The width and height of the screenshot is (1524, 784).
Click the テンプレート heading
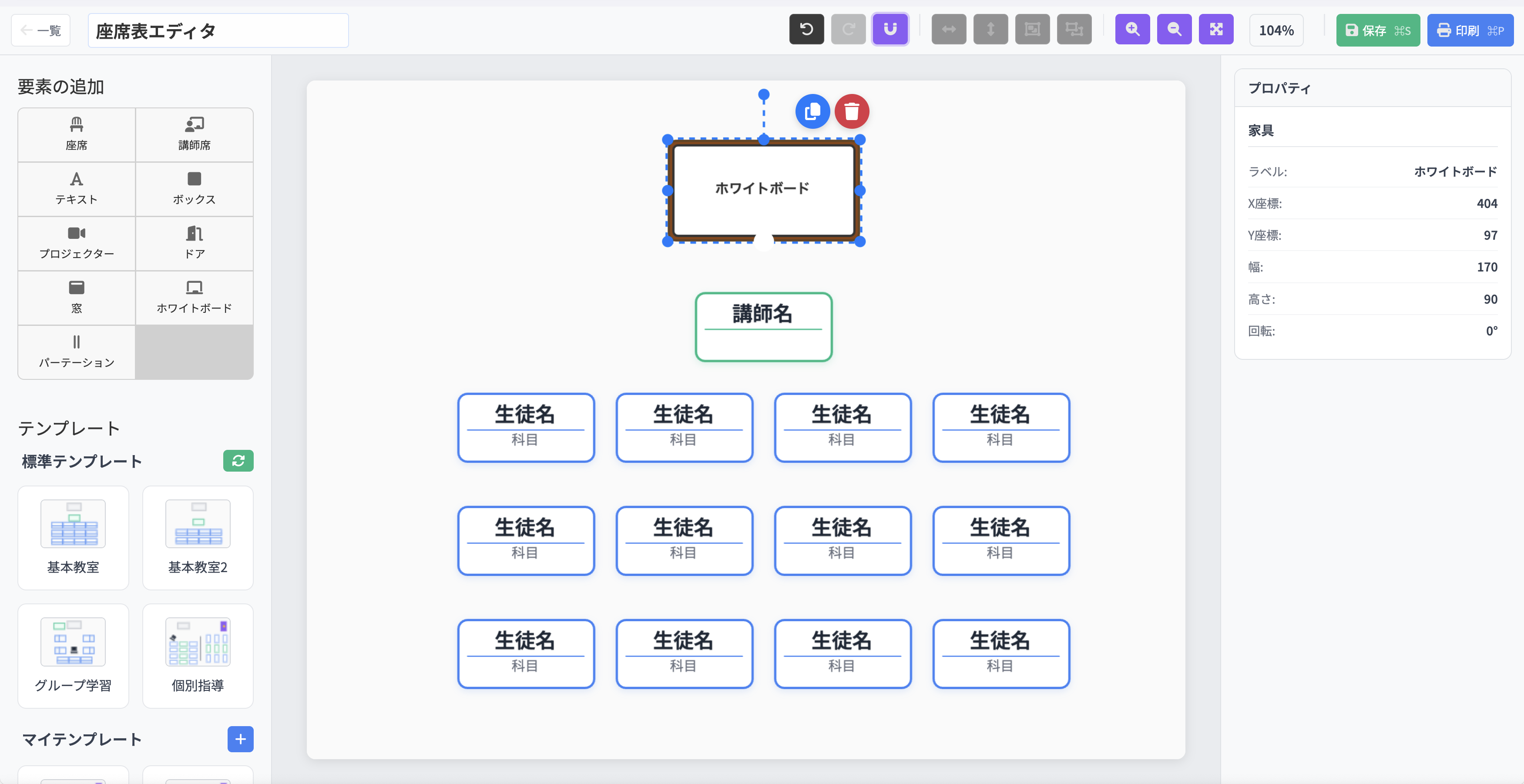coord(69,428)
